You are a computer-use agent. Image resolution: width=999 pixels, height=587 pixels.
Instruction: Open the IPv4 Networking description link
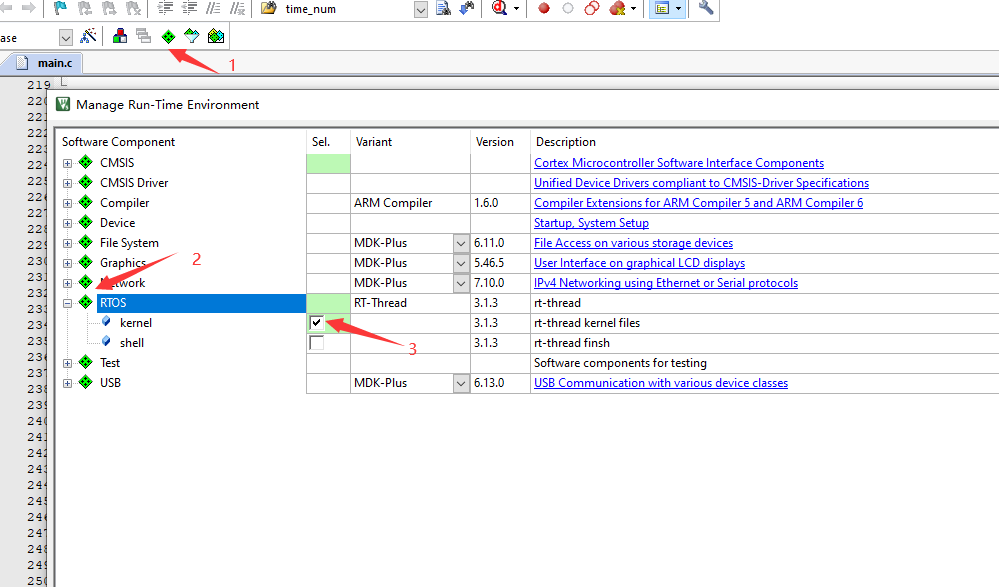coord(666,283)
